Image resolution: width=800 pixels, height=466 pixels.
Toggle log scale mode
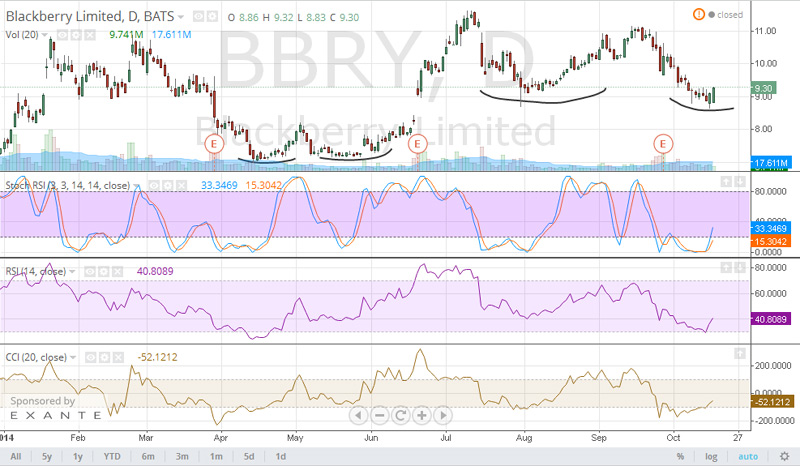pyautogui.click(x=711, y=456)
